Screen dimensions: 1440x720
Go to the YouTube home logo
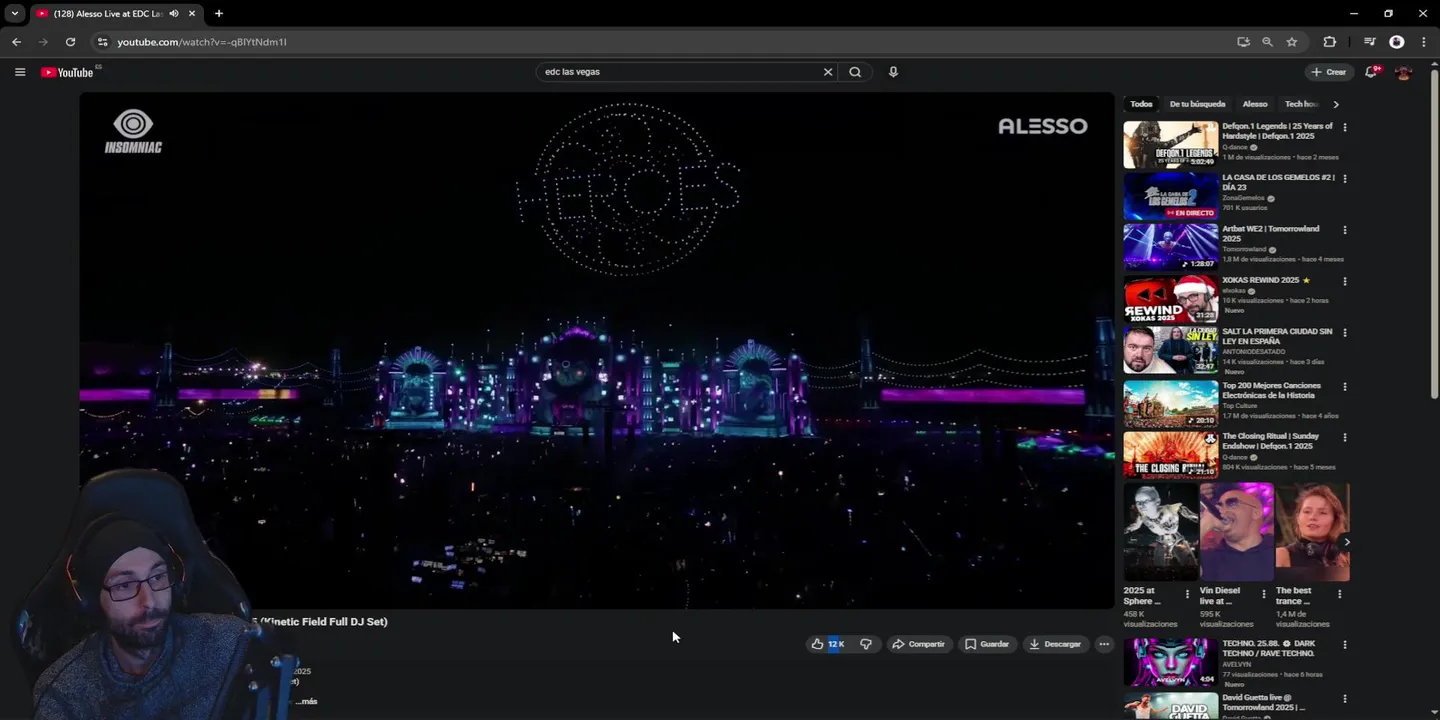[67, 72]
